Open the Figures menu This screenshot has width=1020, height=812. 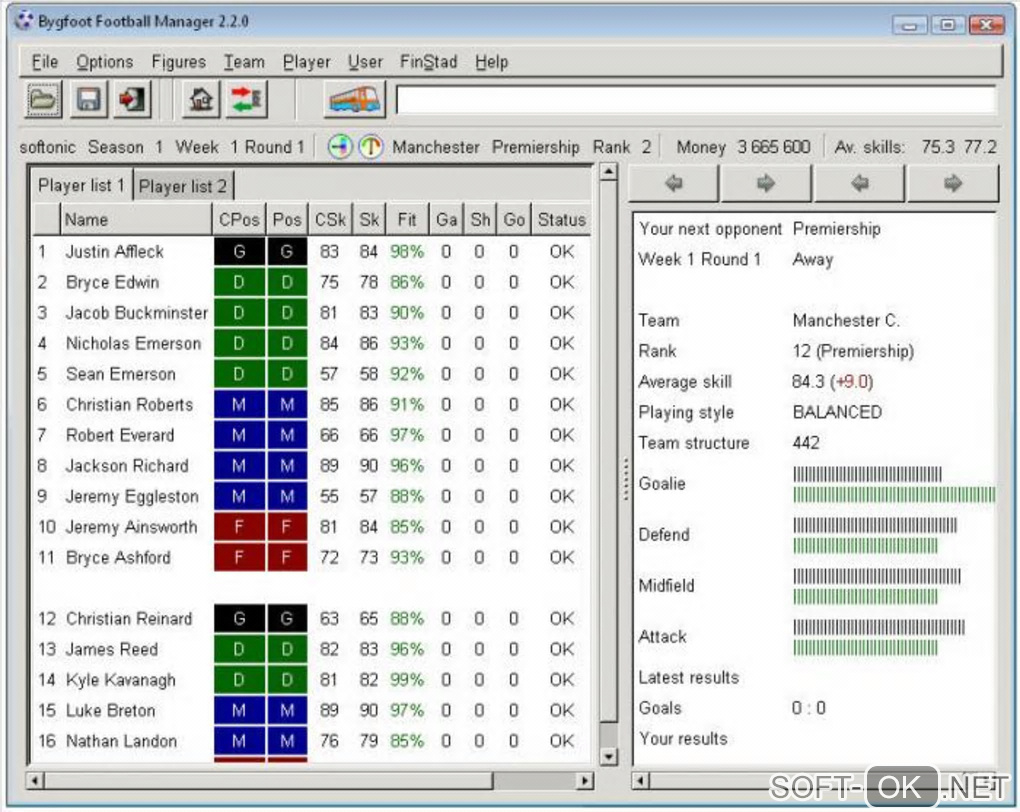178,62
